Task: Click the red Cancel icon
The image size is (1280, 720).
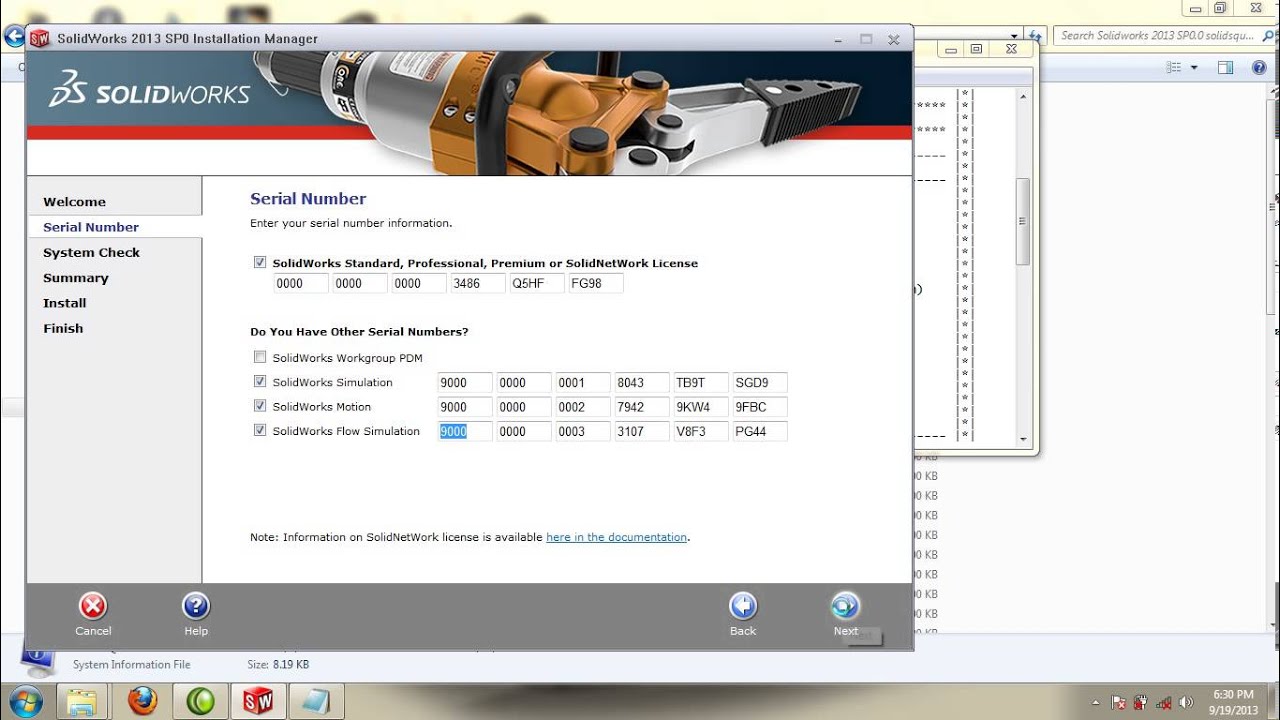Action: click(x=93, y=606)
